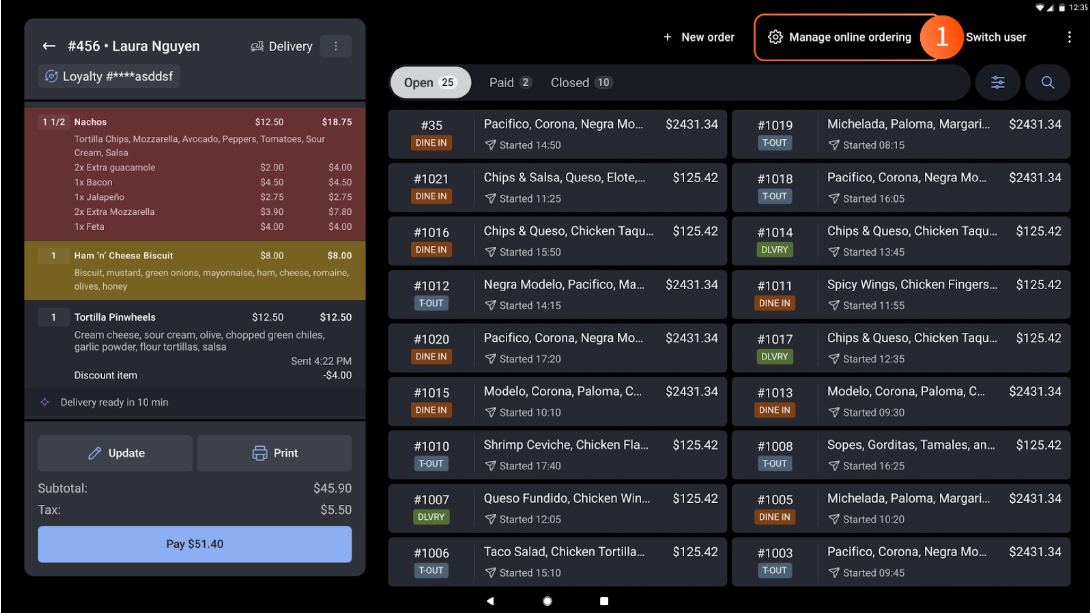This screenshot has height=613, width=1090.
Task: Switch to the Closed orders tab
Action: tap(581, 83)
